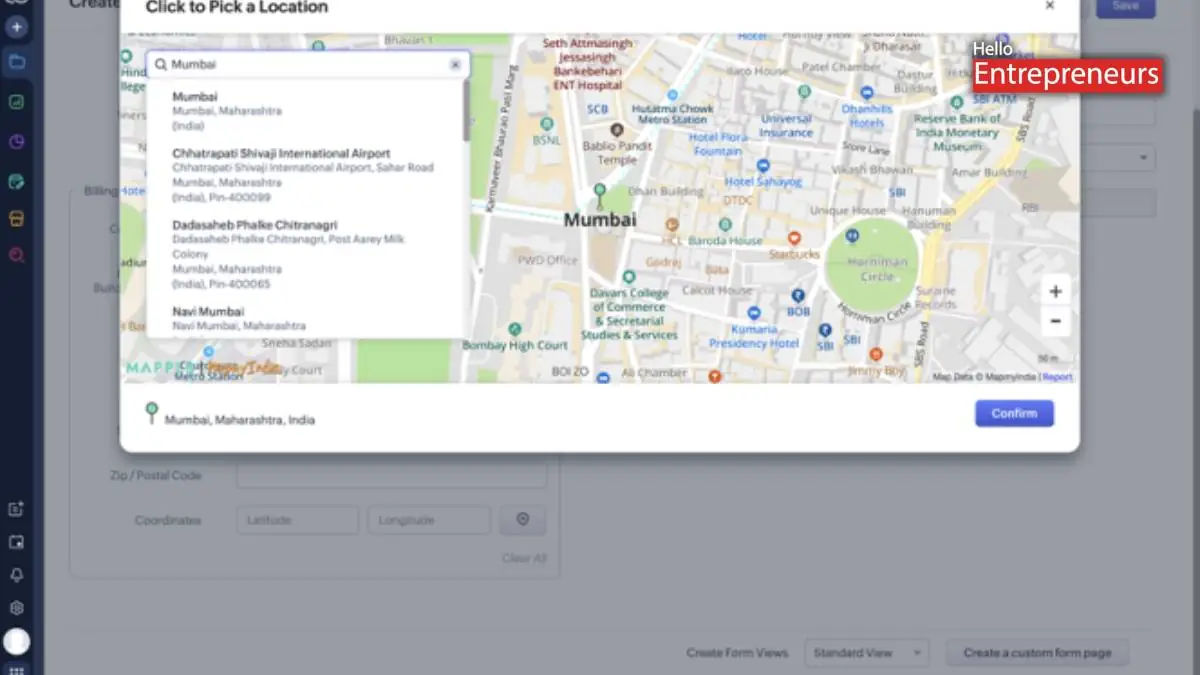Open the notifications bell icon

tap(16, 575)
